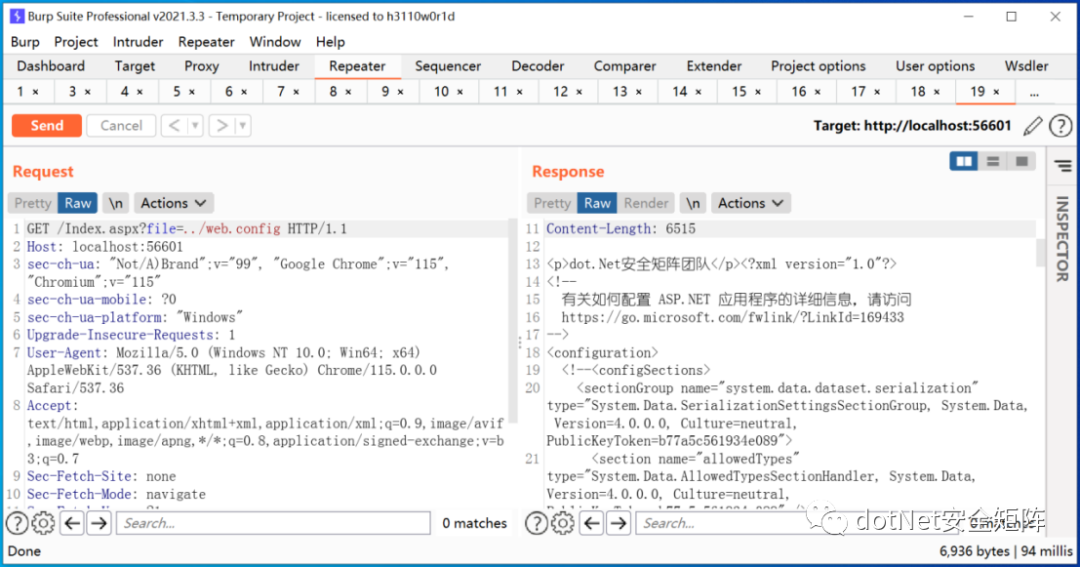Switch Response view to Pretty
The width and height of the screenshot is (1080, 567).
coord(552,203)
